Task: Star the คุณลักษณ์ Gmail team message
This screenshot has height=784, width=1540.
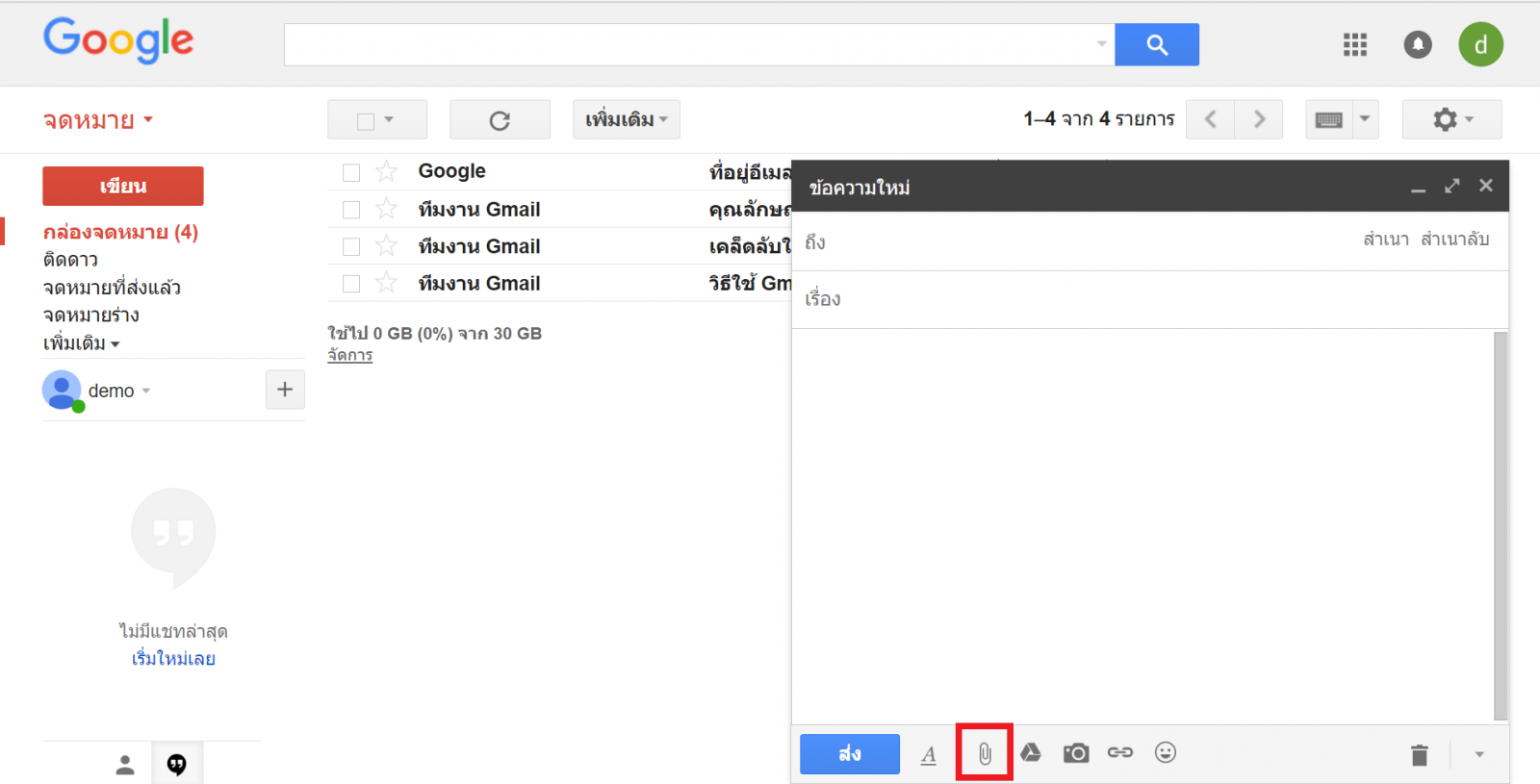Action: pyautogui.click(x=386, y=209)
